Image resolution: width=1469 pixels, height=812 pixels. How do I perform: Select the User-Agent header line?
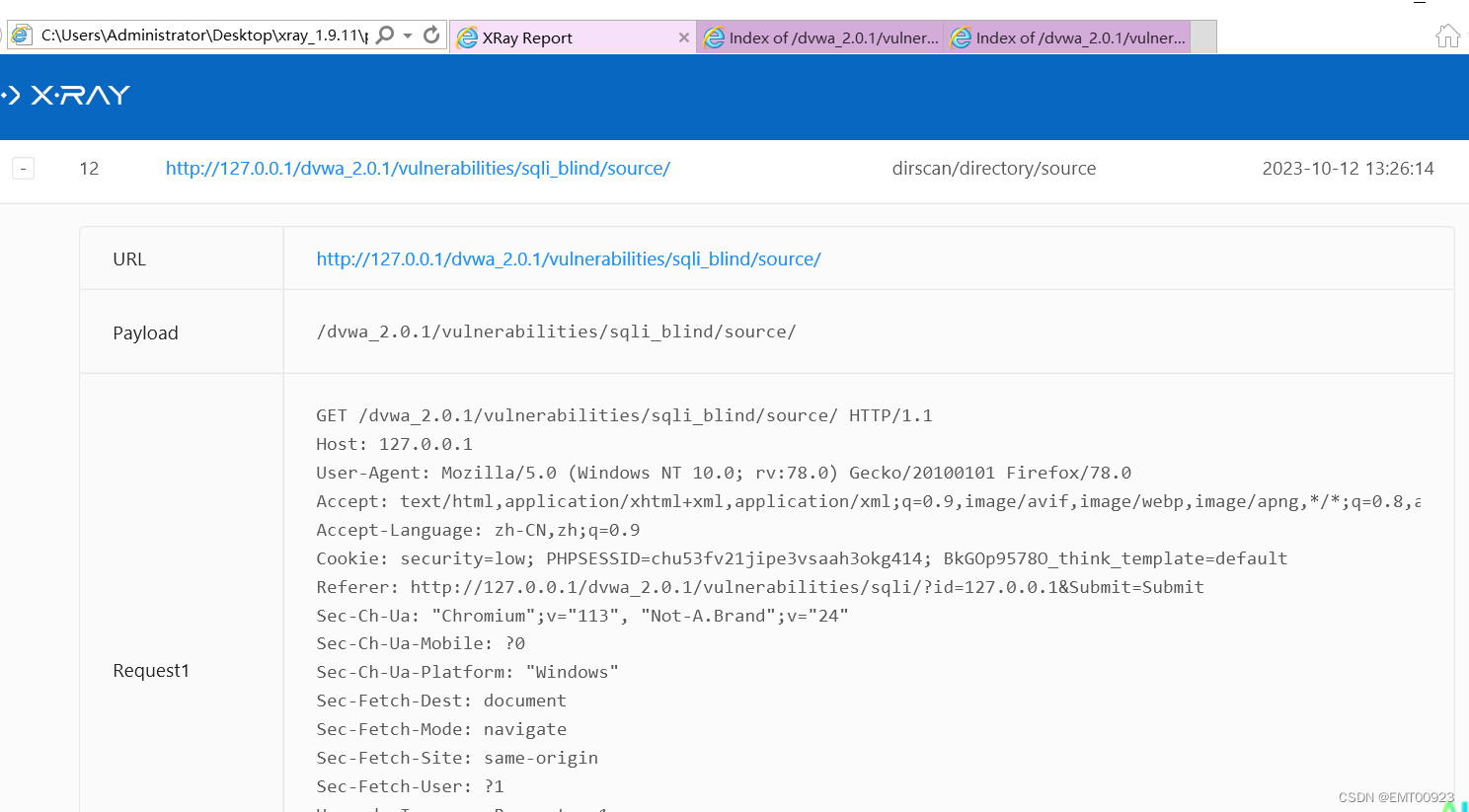[724, 473]
